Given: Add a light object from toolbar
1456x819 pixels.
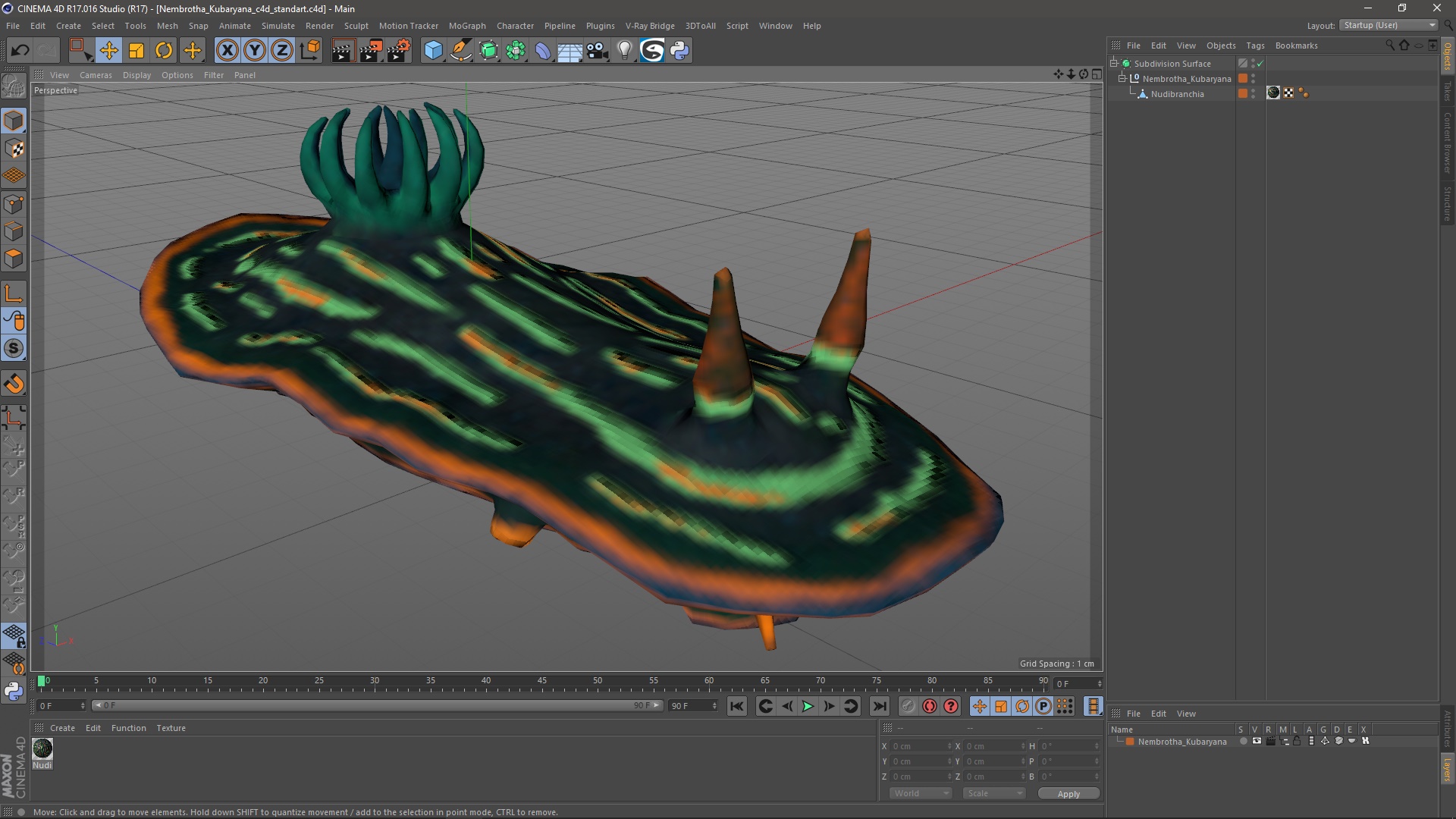Looking at the screenshot, I should point(624,51).
